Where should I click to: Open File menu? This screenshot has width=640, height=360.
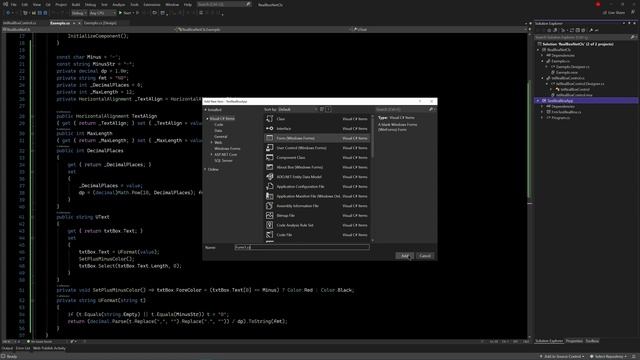click(13, 4)
